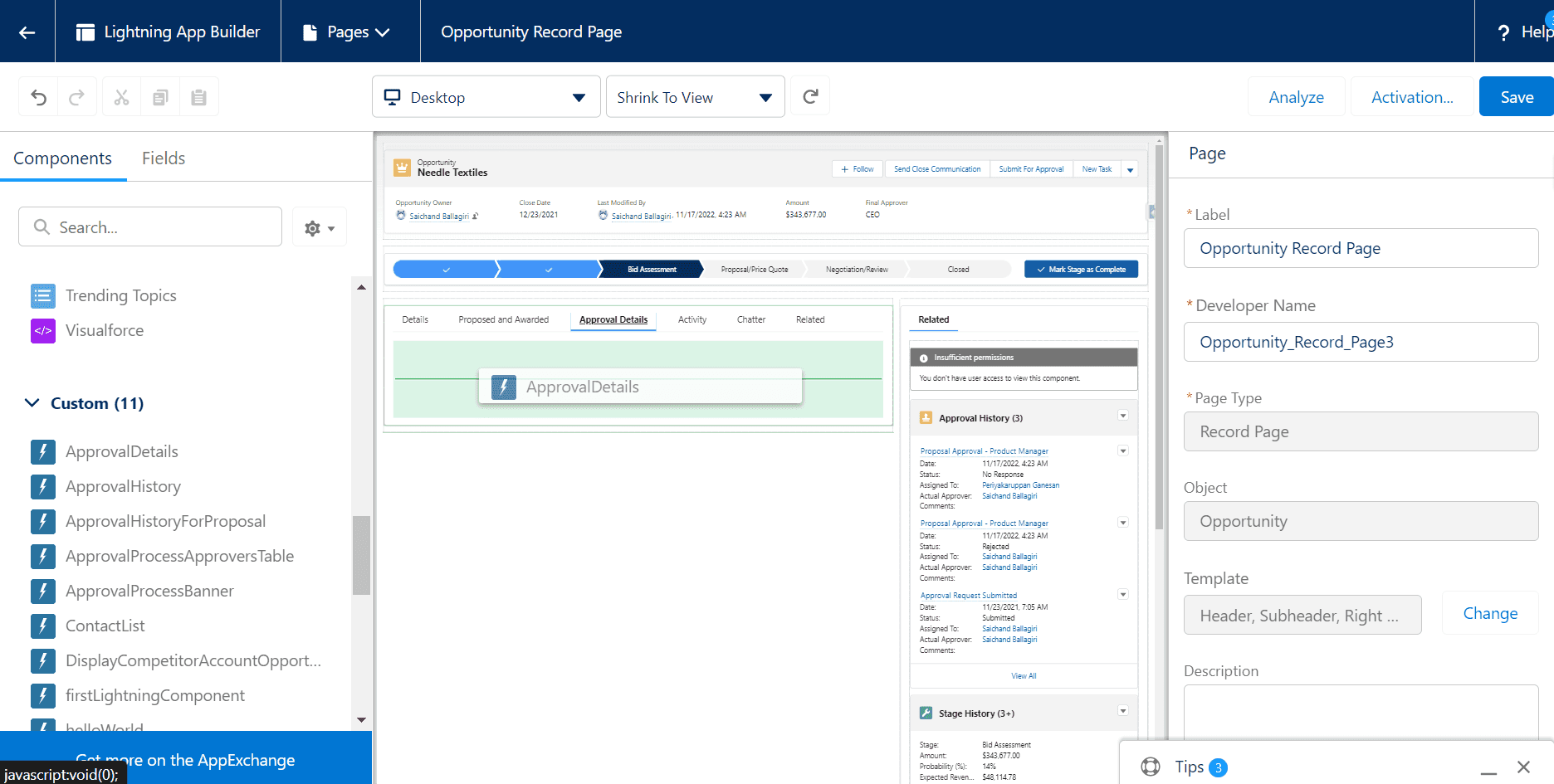Cut the selected component
This screenshot has width=1554, height=784.
tap(121, 97)
